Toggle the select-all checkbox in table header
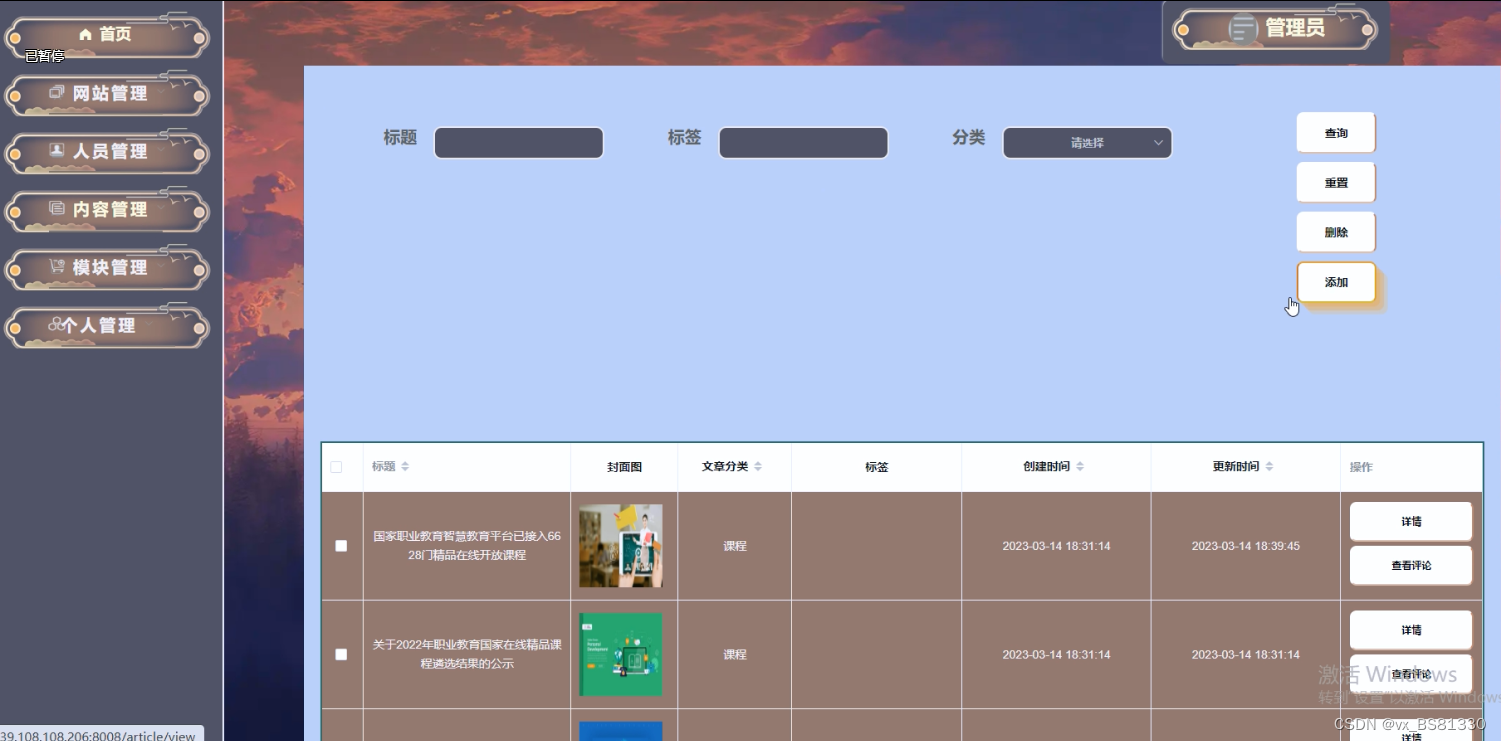1501x741 pixels. click(336, 467)
